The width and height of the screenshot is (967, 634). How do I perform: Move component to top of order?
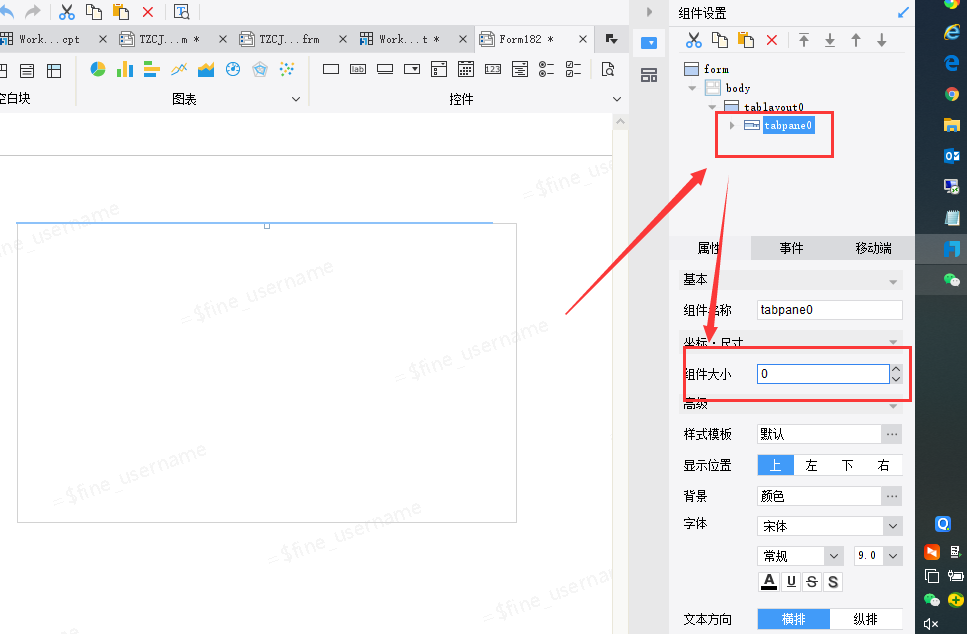click(x=804, y=40)
